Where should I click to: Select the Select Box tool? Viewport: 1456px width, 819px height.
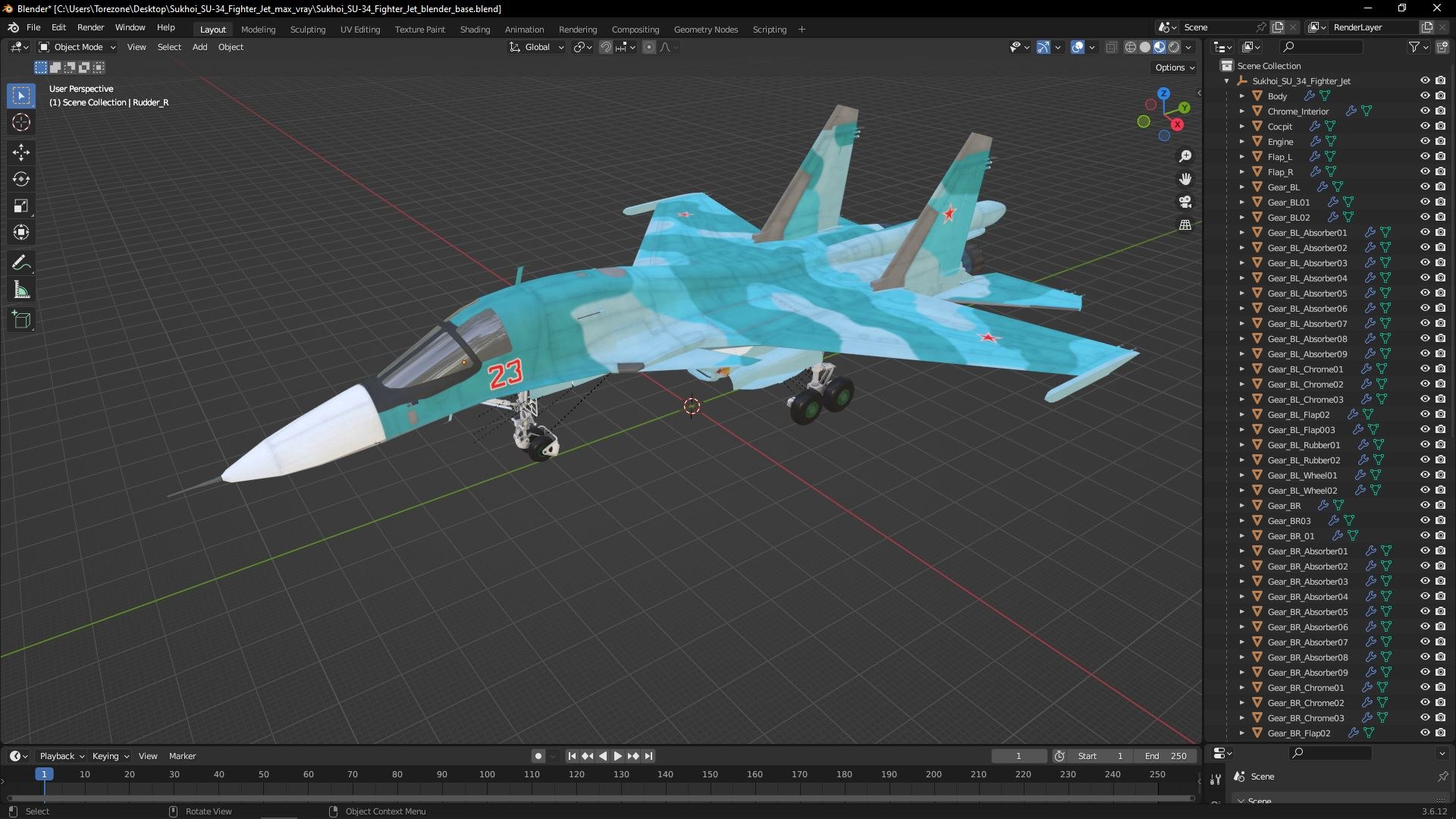tap(21, 96)
